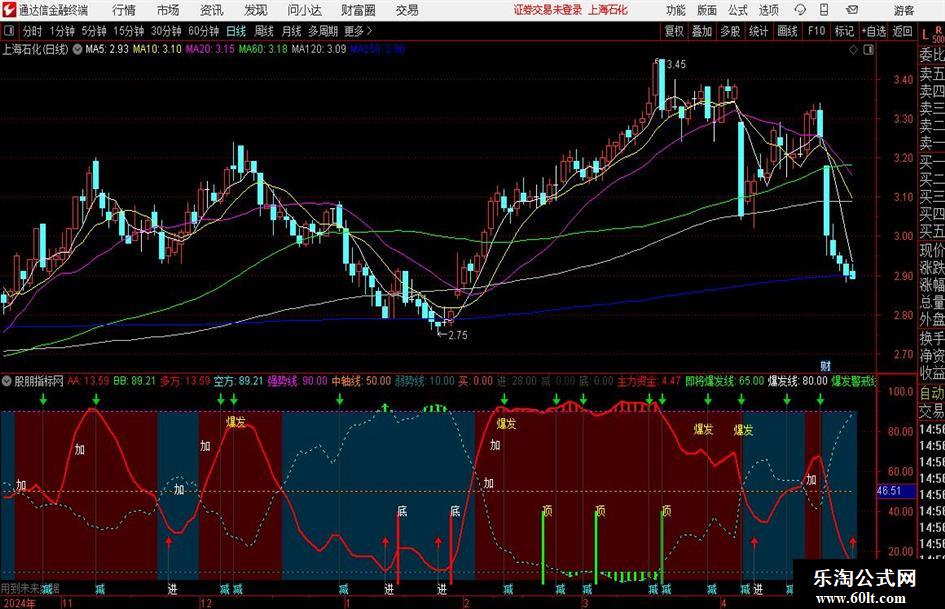
Task: Select the 日线 daily timeframe
Action: point(236,31)
